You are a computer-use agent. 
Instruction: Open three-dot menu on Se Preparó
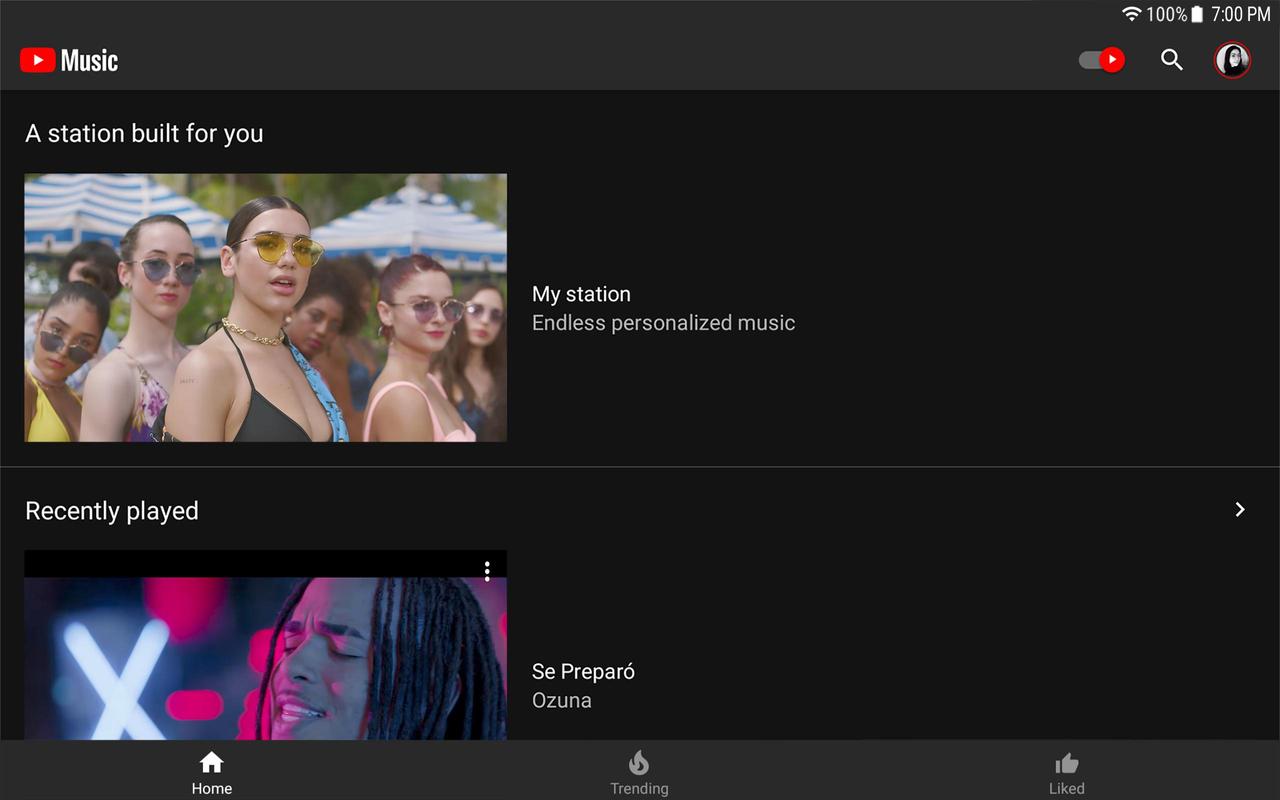click(487, 570)
